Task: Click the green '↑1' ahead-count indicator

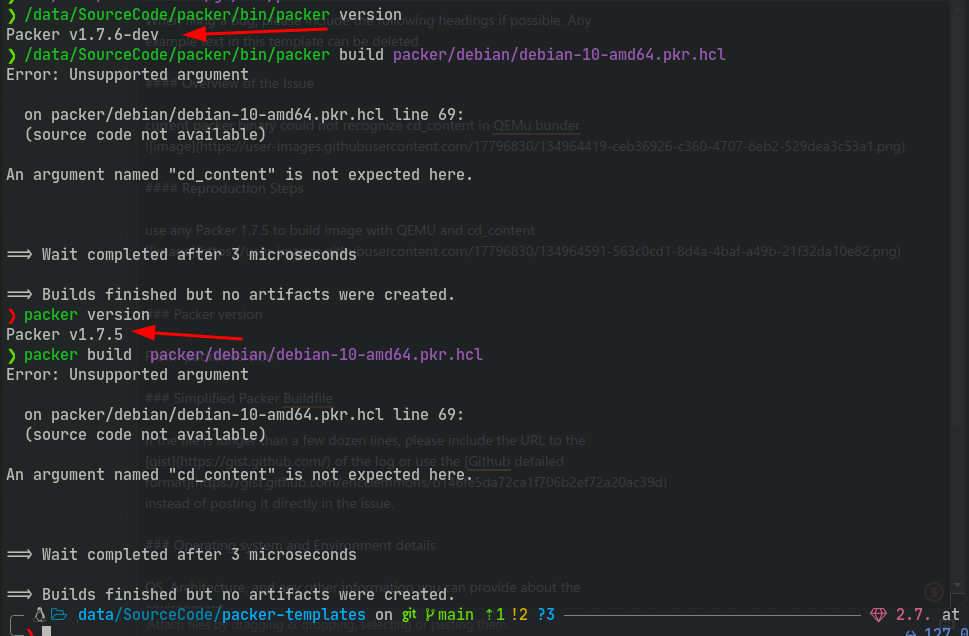Action: [494, 614]
